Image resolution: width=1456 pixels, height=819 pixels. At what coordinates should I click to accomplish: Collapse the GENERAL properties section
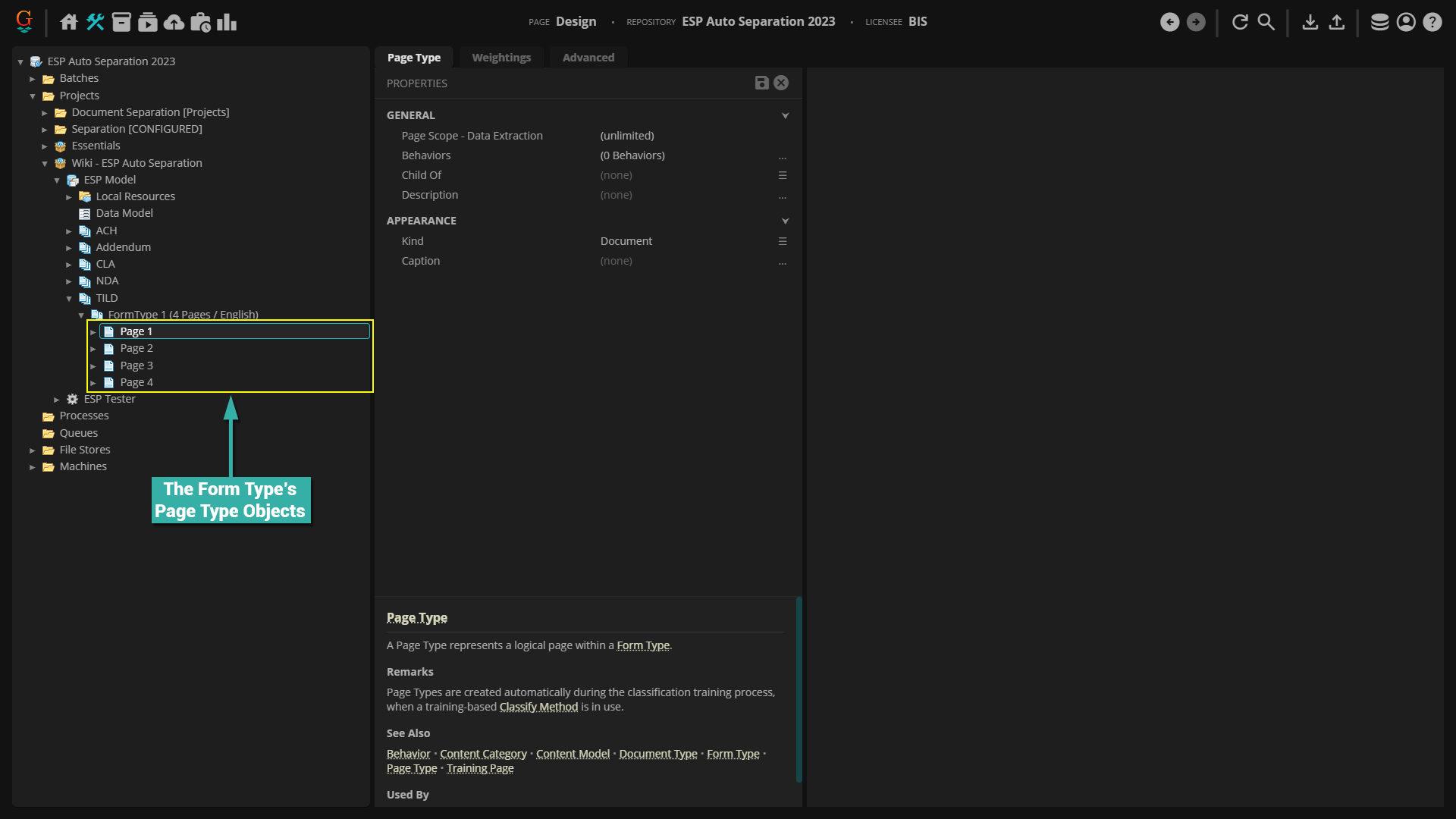click(x=785, y=115)
